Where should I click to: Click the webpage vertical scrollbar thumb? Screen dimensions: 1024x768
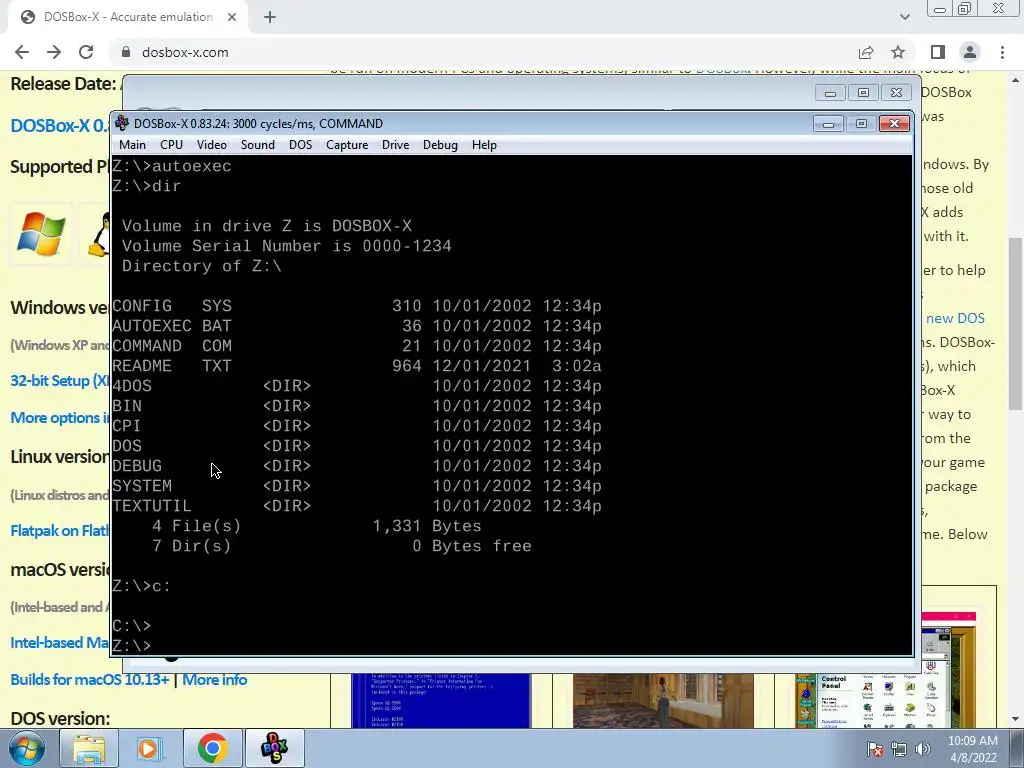(1015, 323)
